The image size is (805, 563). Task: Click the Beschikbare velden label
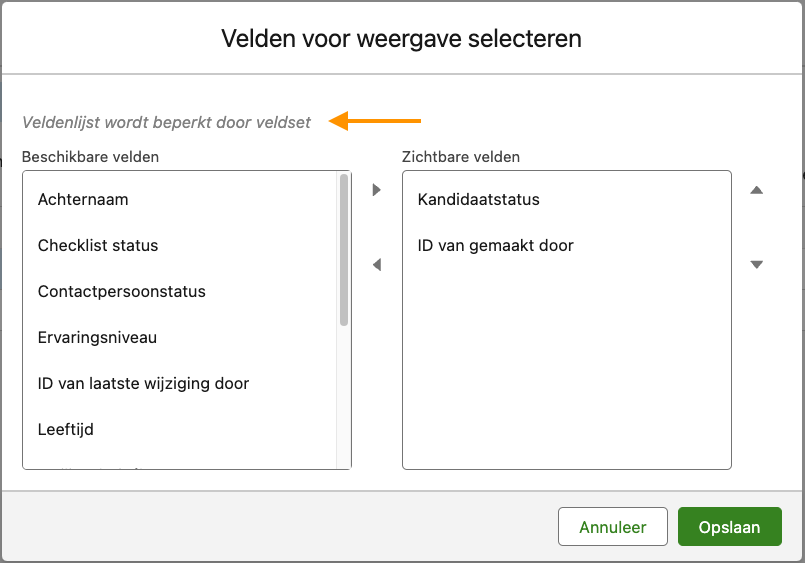point(90,157)
